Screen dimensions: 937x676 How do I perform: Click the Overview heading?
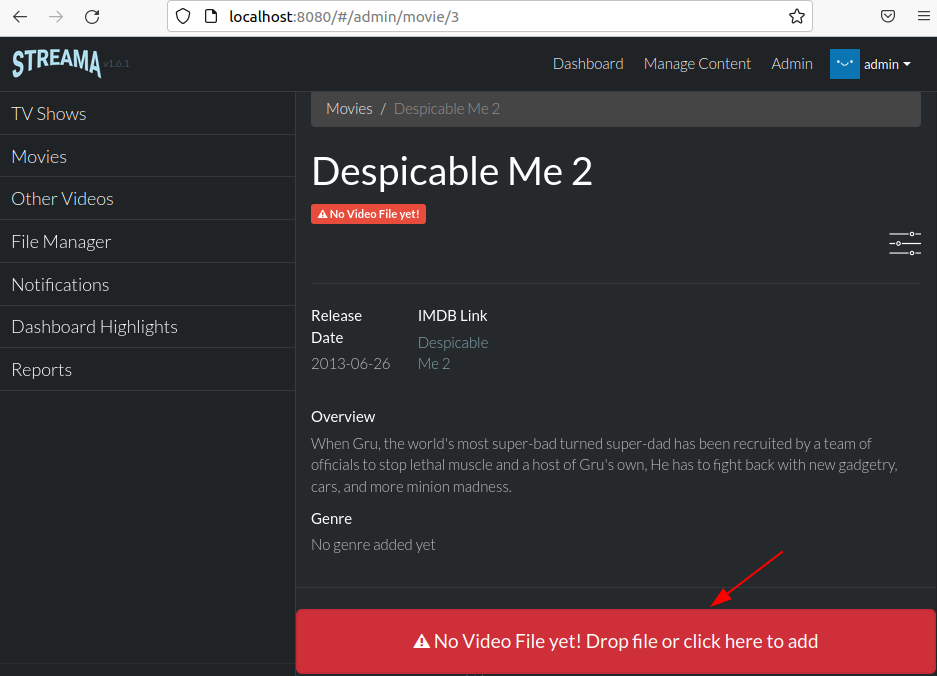[x=343, y=417]
